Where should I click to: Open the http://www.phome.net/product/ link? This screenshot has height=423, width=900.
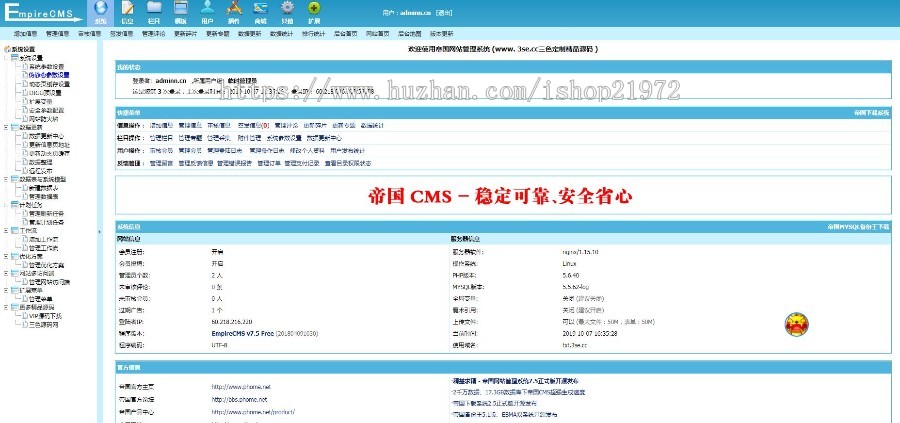253,413
